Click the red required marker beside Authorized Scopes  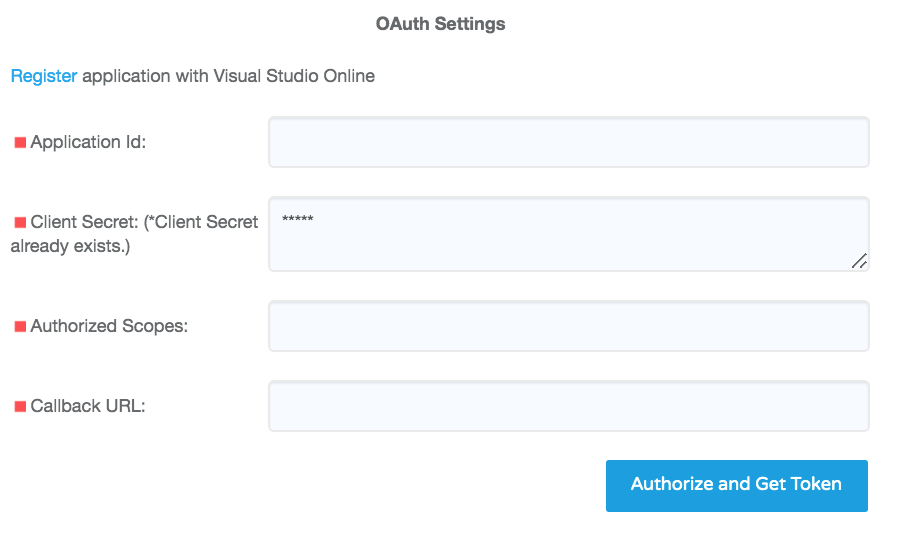pos(20,327)
